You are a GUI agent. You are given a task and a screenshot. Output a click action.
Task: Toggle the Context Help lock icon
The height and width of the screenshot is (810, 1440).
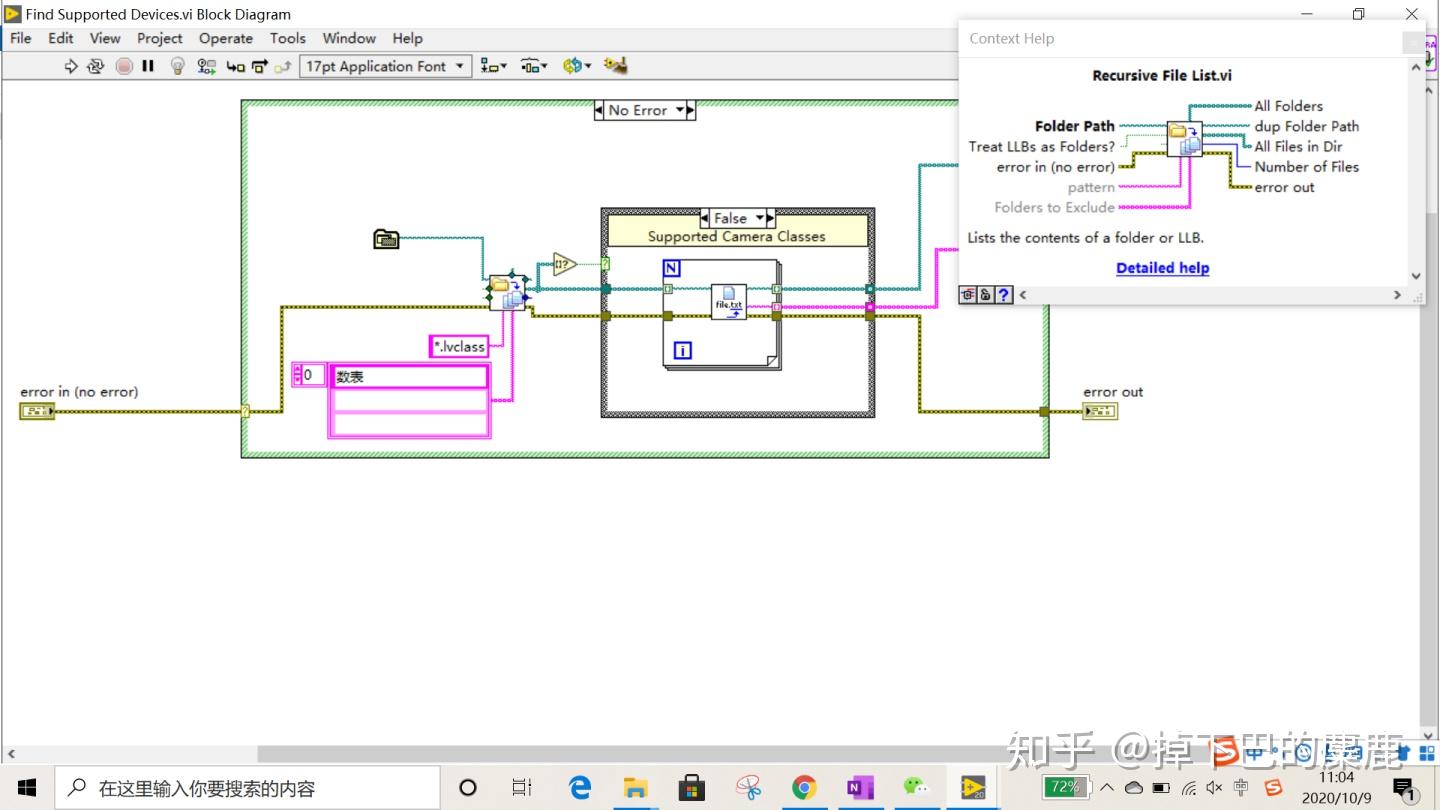click(x=986, y=294)
